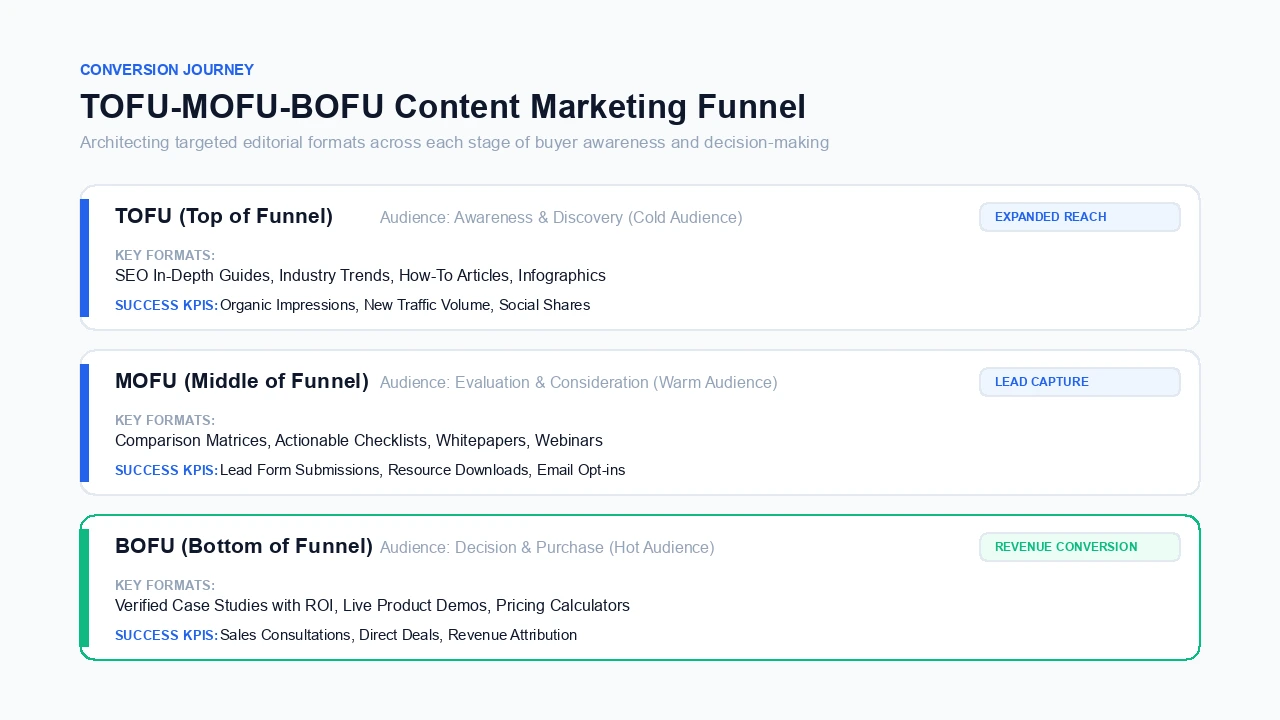Viewport: 1280px width, 720px height.
Task: Select the Awareness & Discovery audience text
Action: [x=561, y=218]
